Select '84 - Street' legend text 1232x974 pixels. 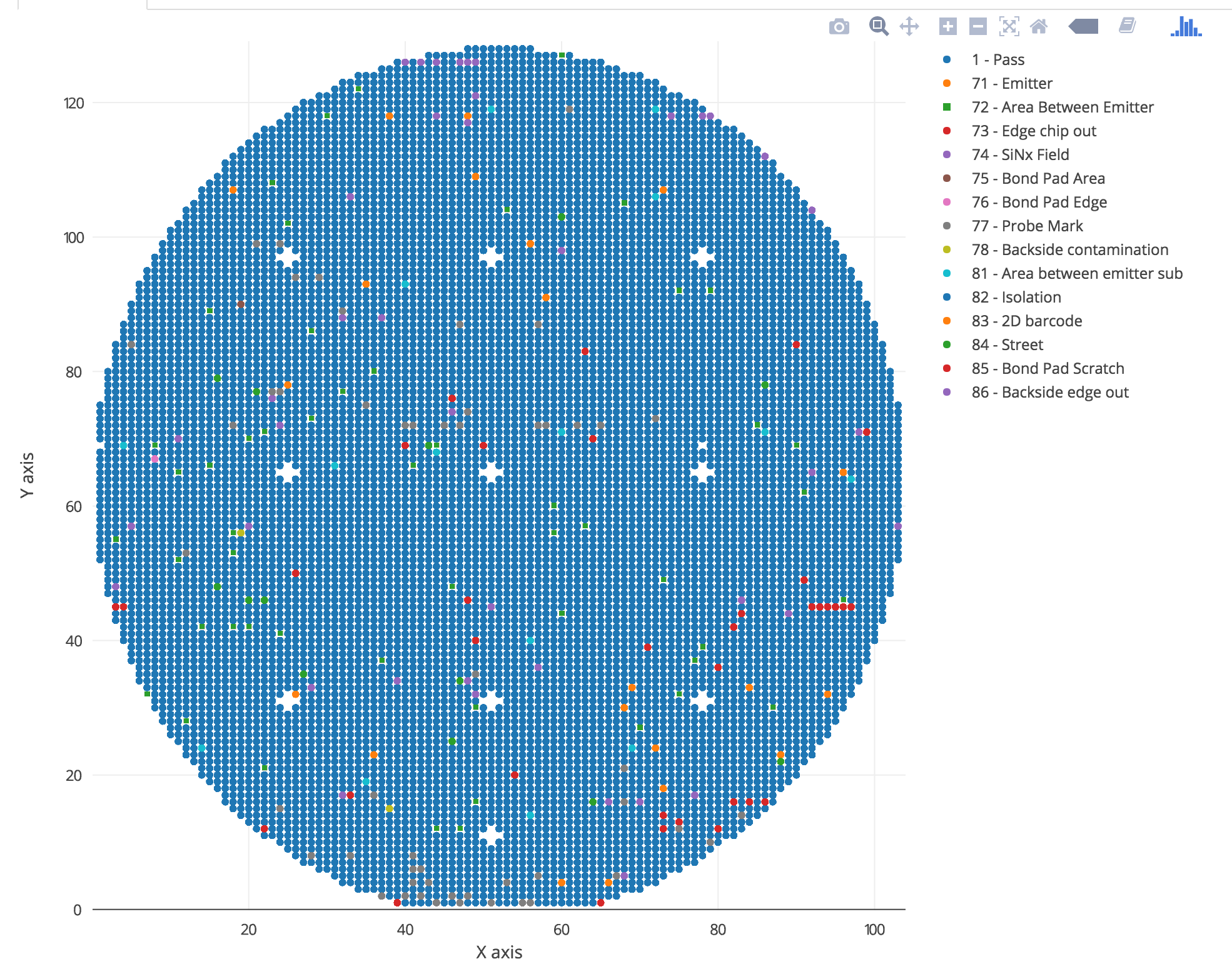tap(1007, 344)
